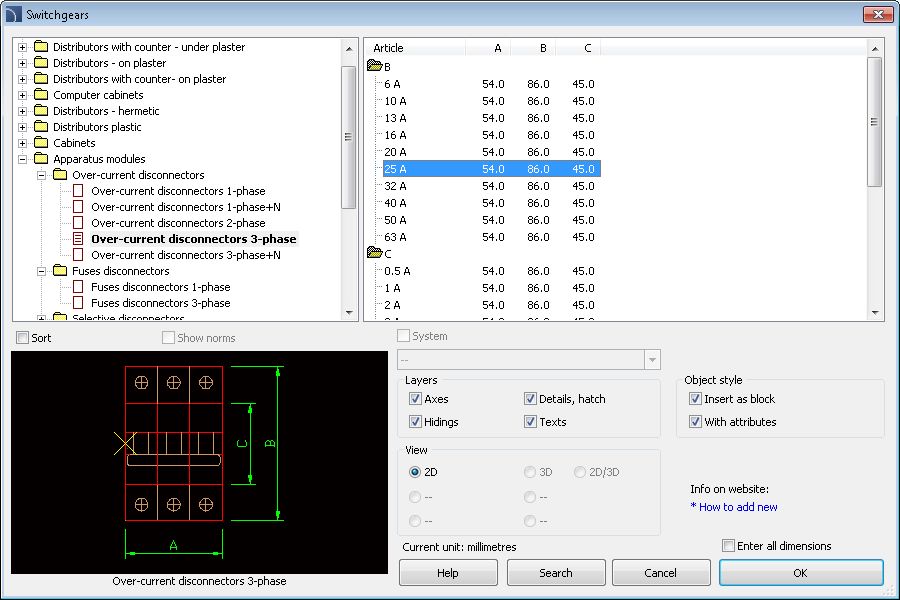
Task: Sort the list by the Article column header
Action: 414,48
